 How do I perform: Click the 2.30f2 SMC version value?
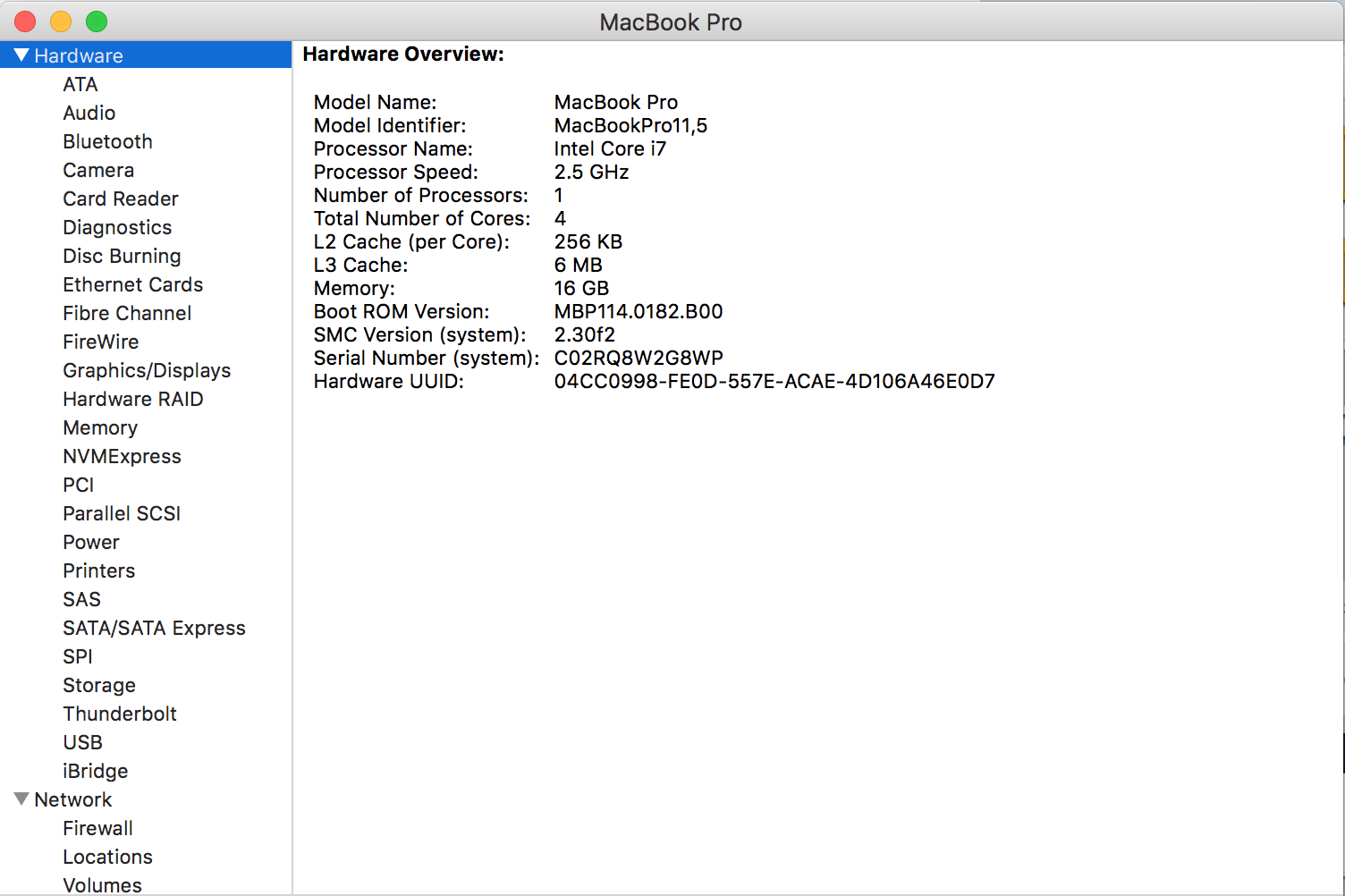tap(585, 334)
